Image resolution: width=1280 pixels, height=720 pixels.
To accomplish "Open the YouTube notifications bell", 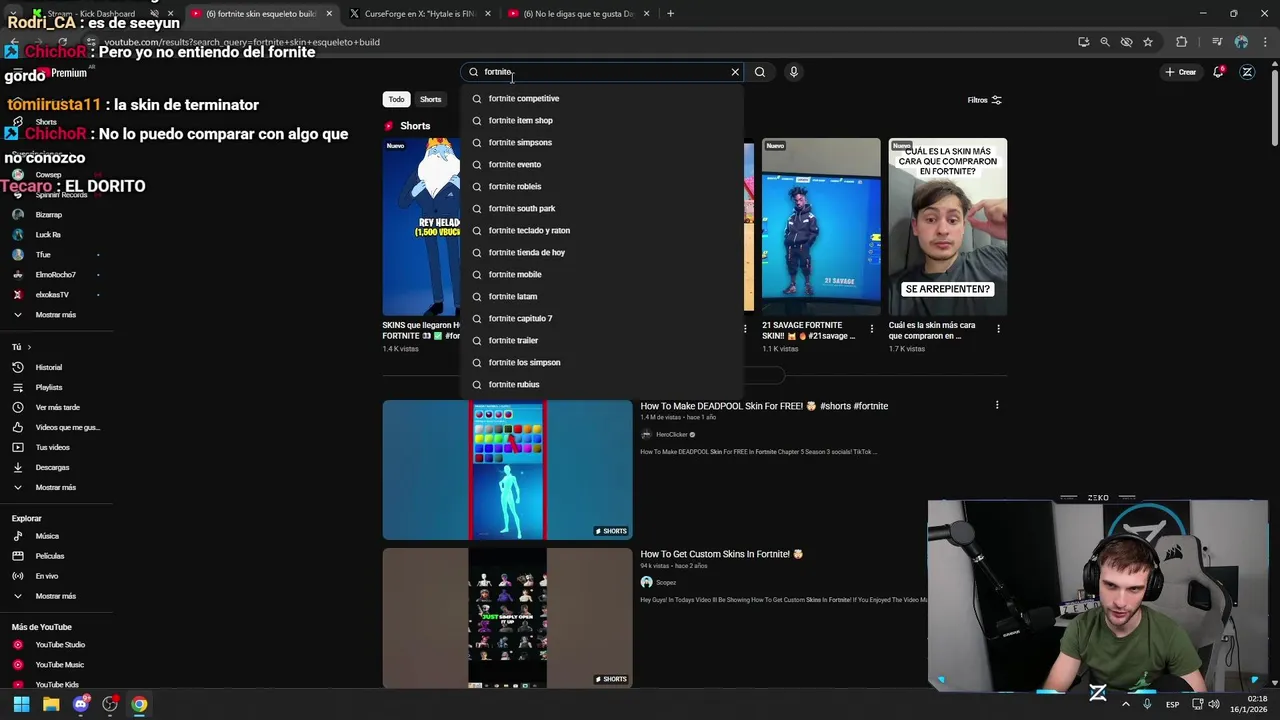I will pos(1218,72).
